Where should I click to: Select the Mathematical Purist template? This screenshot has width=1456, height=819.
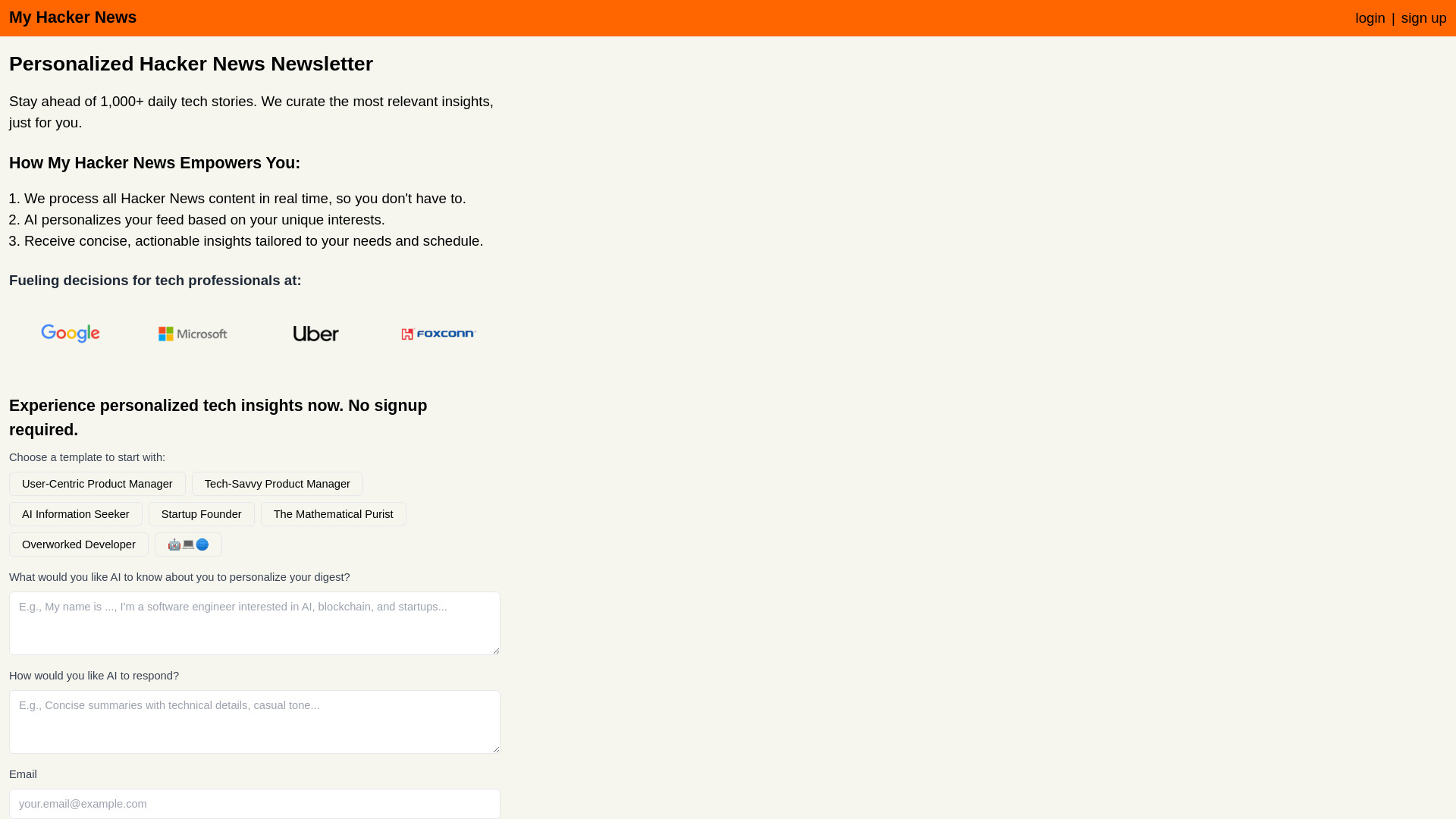coord(333,514)
